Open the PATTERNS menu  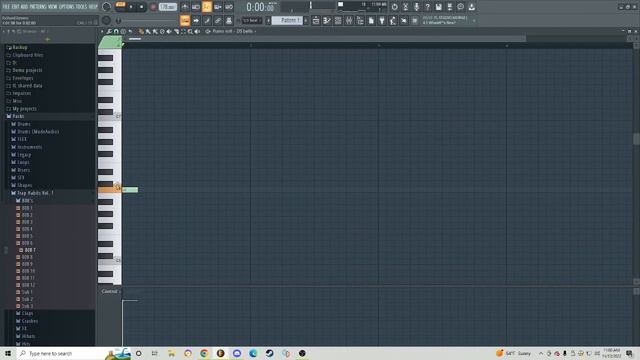coord(38,7)
